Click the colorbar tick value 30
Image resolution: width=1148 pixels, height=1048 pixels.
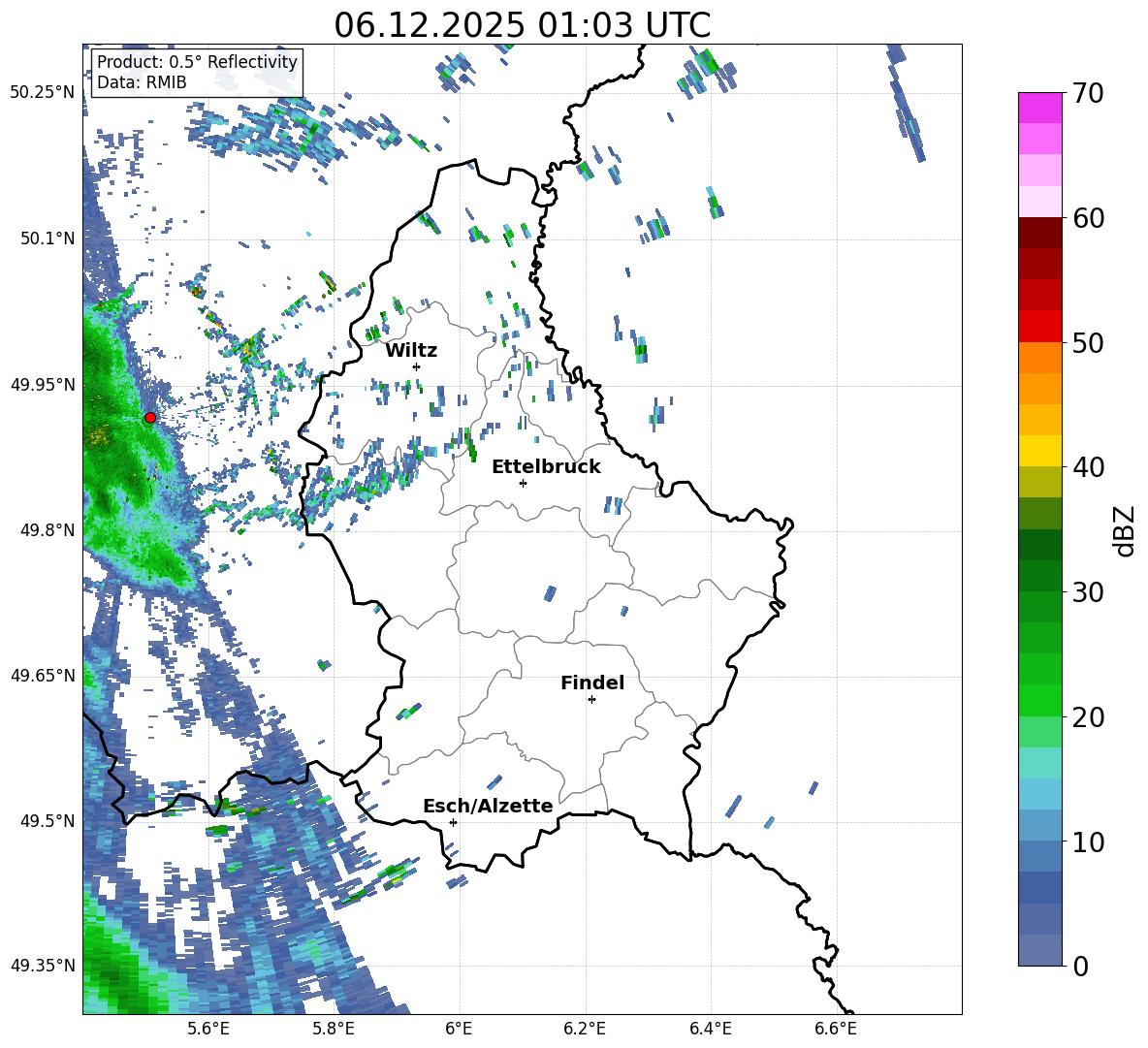1087,592
